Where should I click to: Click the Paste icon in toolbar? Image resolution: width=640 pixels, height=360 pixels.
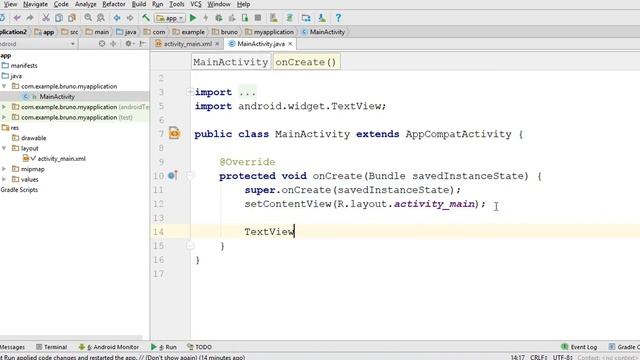72,18
